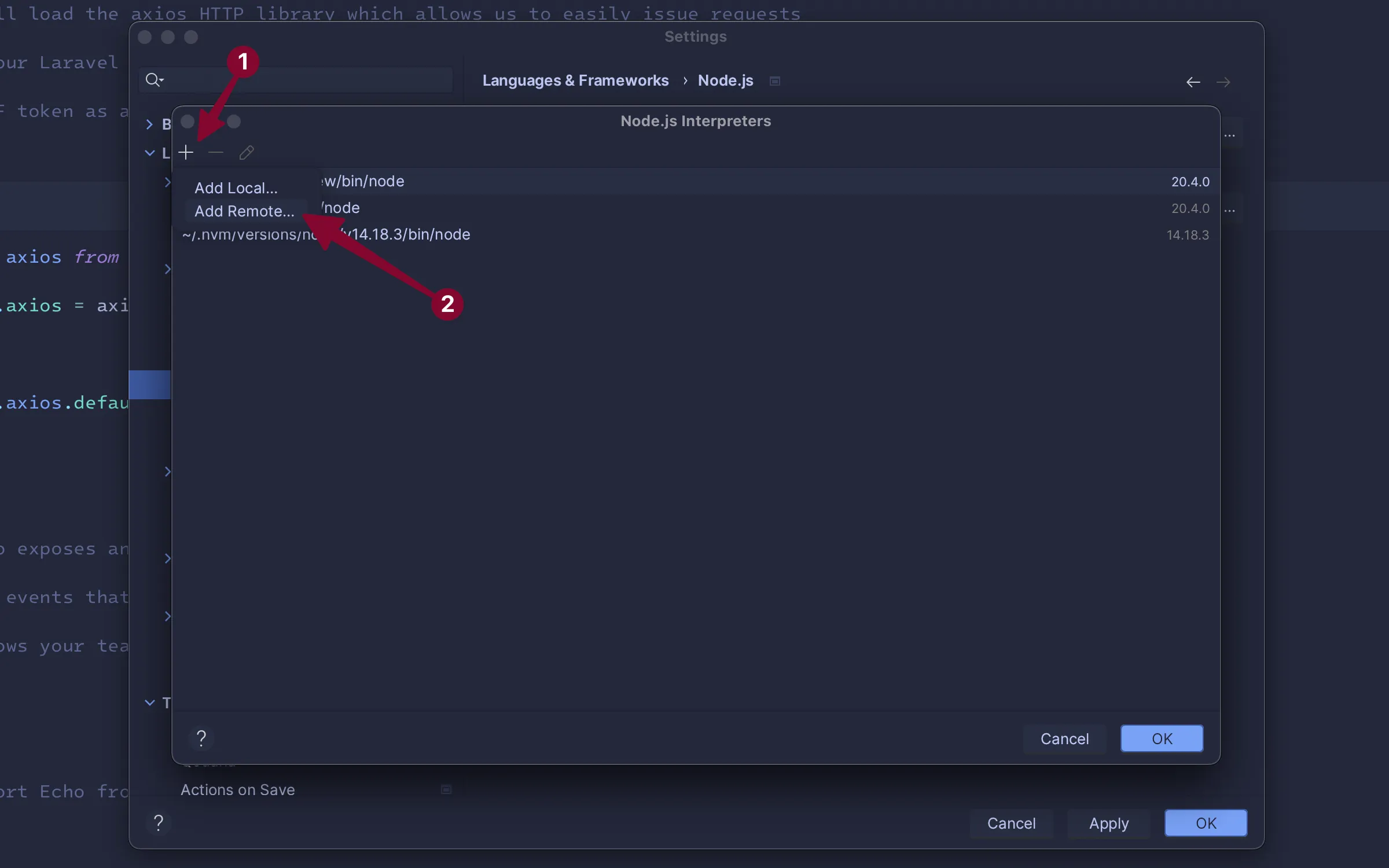Click the Settings search field

tap(296, 80)
